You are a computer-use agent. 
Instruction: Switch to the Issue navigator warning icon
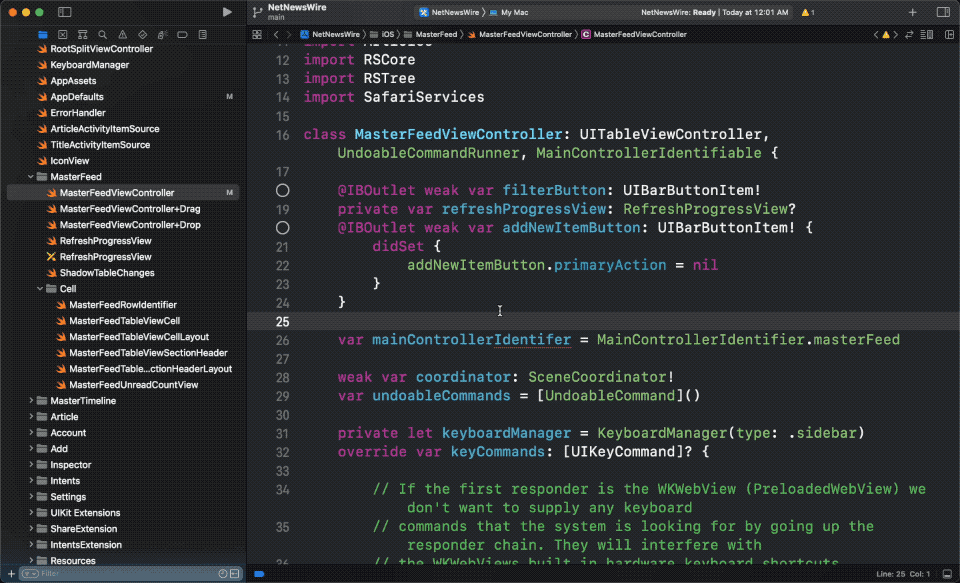click(123, 34)
